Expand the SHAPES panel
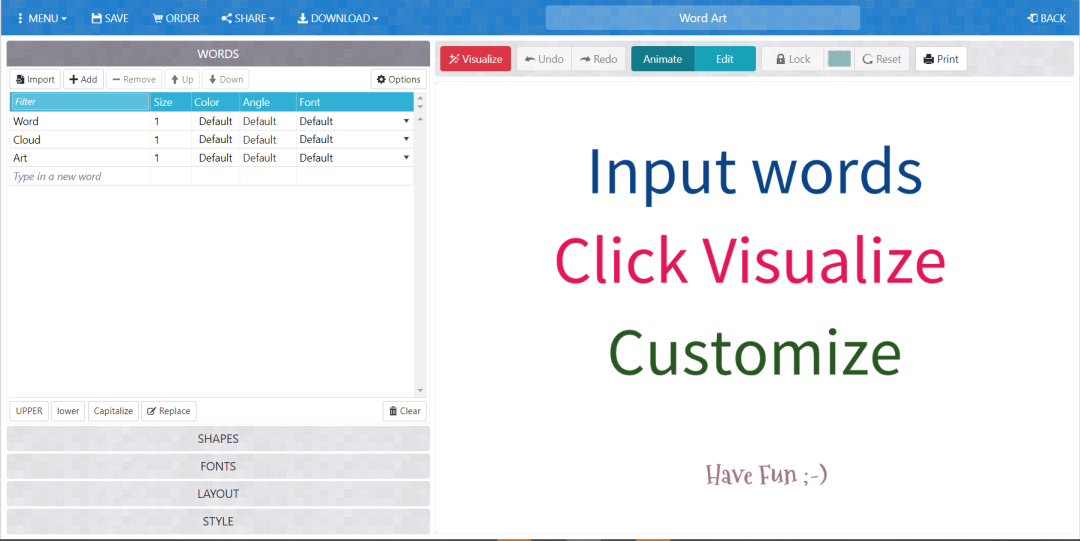This screenshot has width=1080, height=541. (218, 439)
